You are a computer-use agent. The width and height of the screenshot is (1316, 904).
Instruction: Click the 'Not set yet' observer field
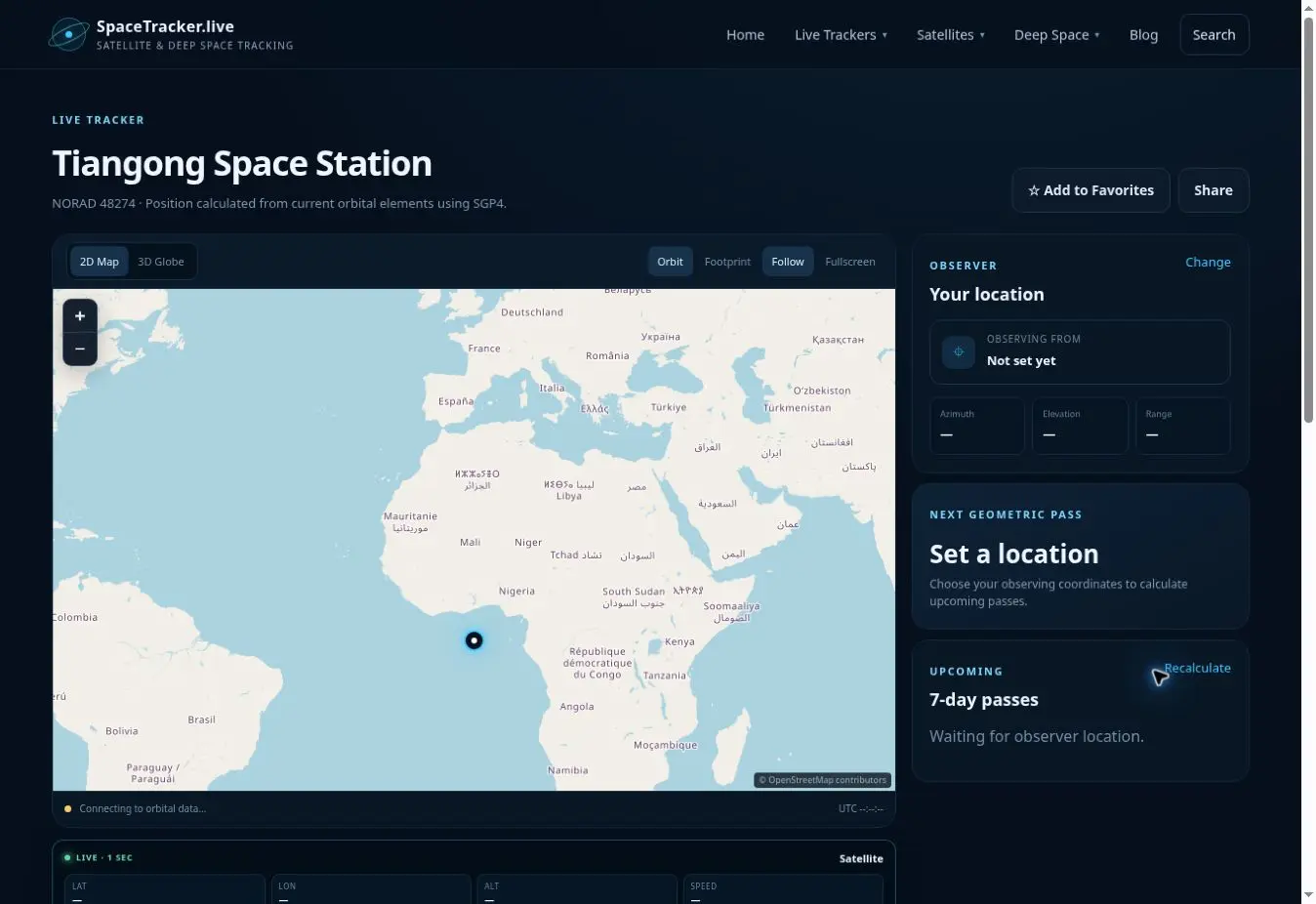coord(1080,352)
